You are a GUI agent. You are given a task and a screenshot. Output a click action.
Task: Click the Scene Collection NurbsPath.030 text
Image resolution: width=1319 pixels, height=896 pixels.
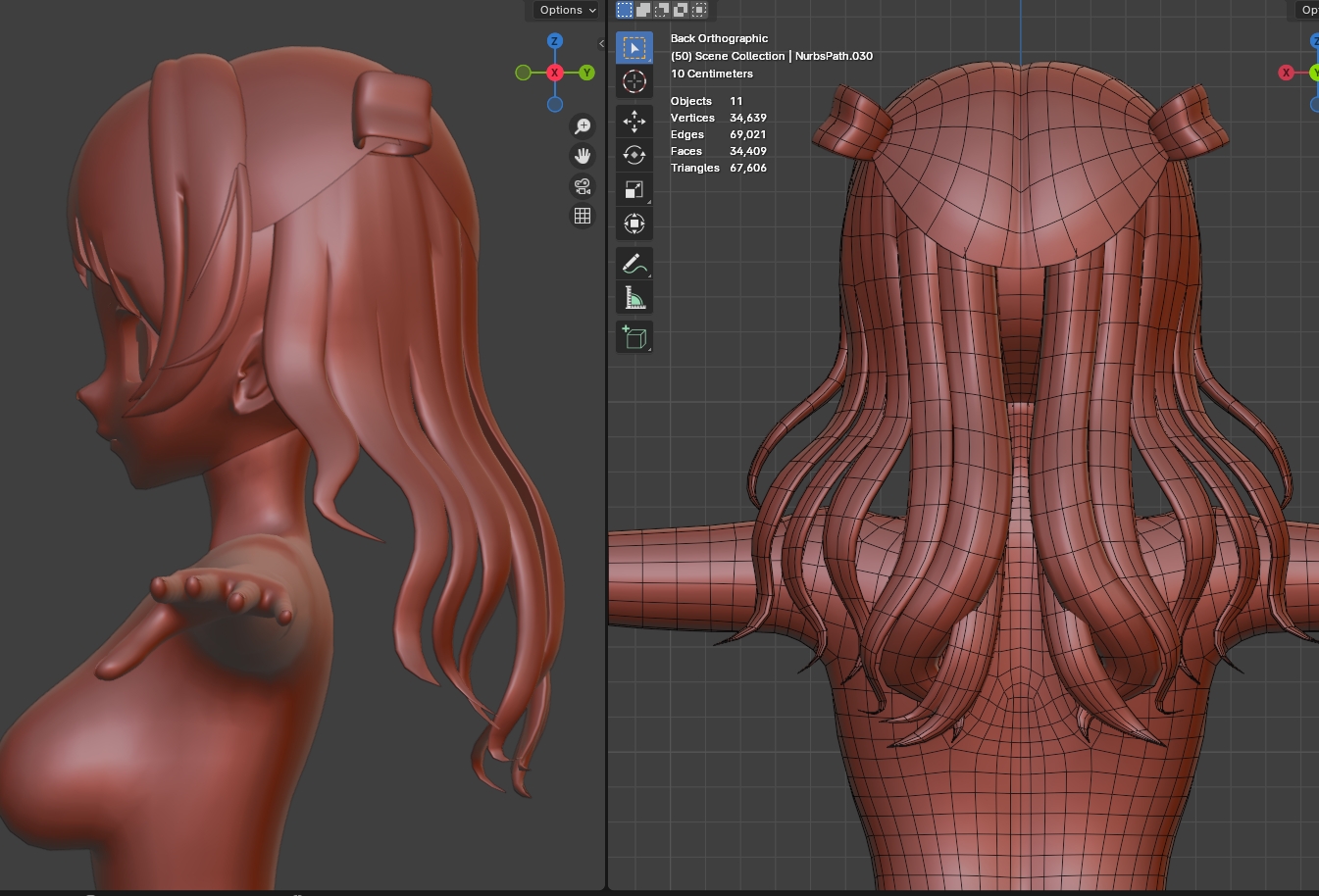(x=772, y=56)
